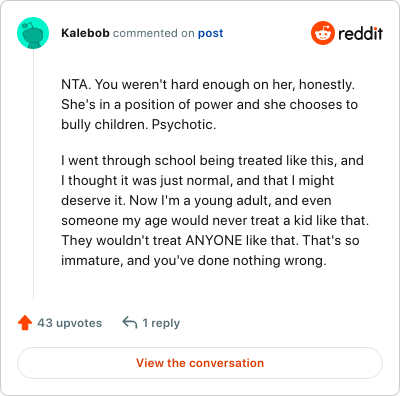Open Kalebob's user profile name
The image size is (400, 396).
pos(85,33)
